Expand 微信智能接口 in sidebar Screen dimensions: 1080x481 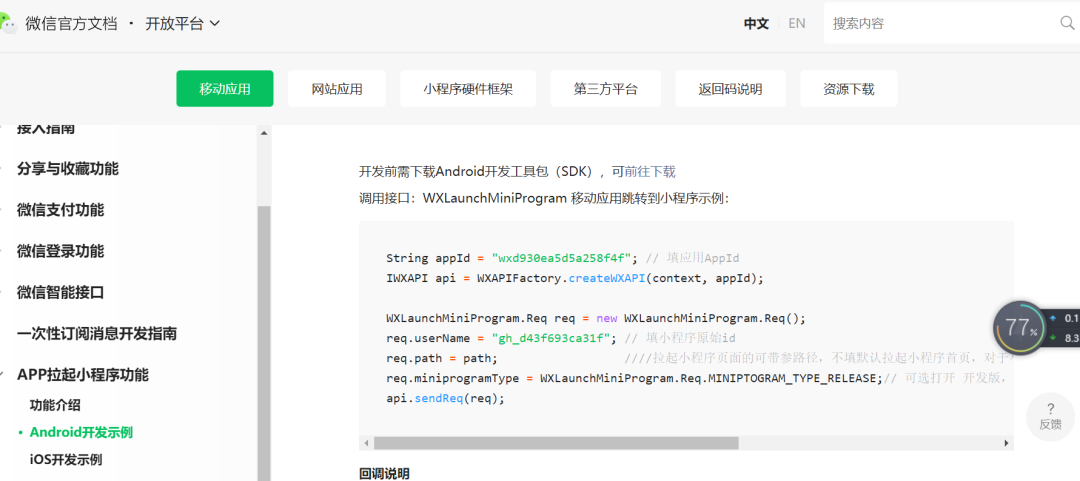tap(61, 293)
